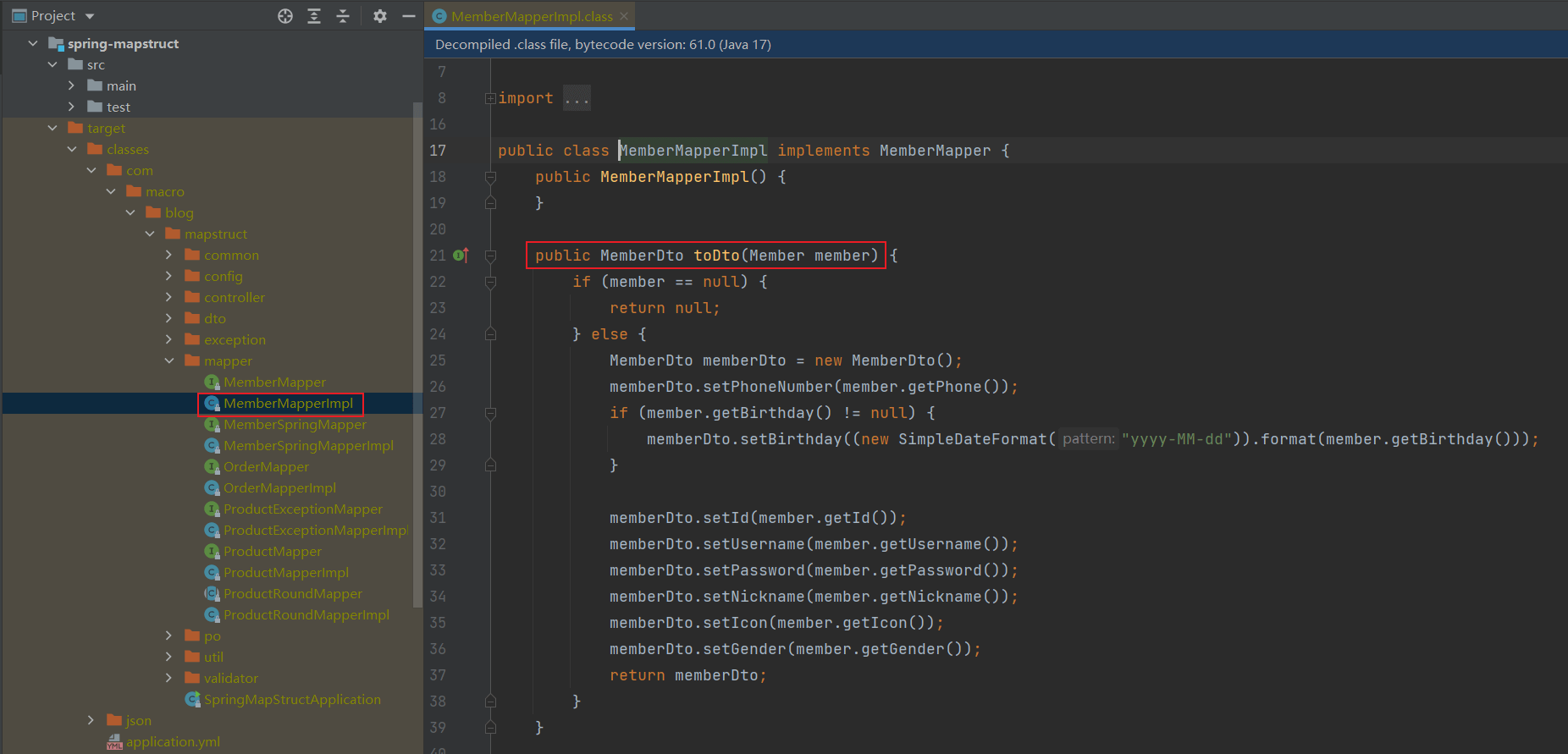Image resolution: width=1568 pixels, height=754 pixels.
Task: Select the SpringMapStructApplication class icon
Action: [x=193, y=700]
